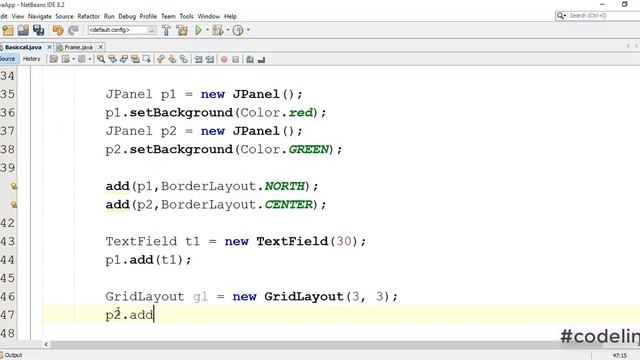Find previous occurrence icon in editor toolbar

pyautogui.click(x=112, y=60)
